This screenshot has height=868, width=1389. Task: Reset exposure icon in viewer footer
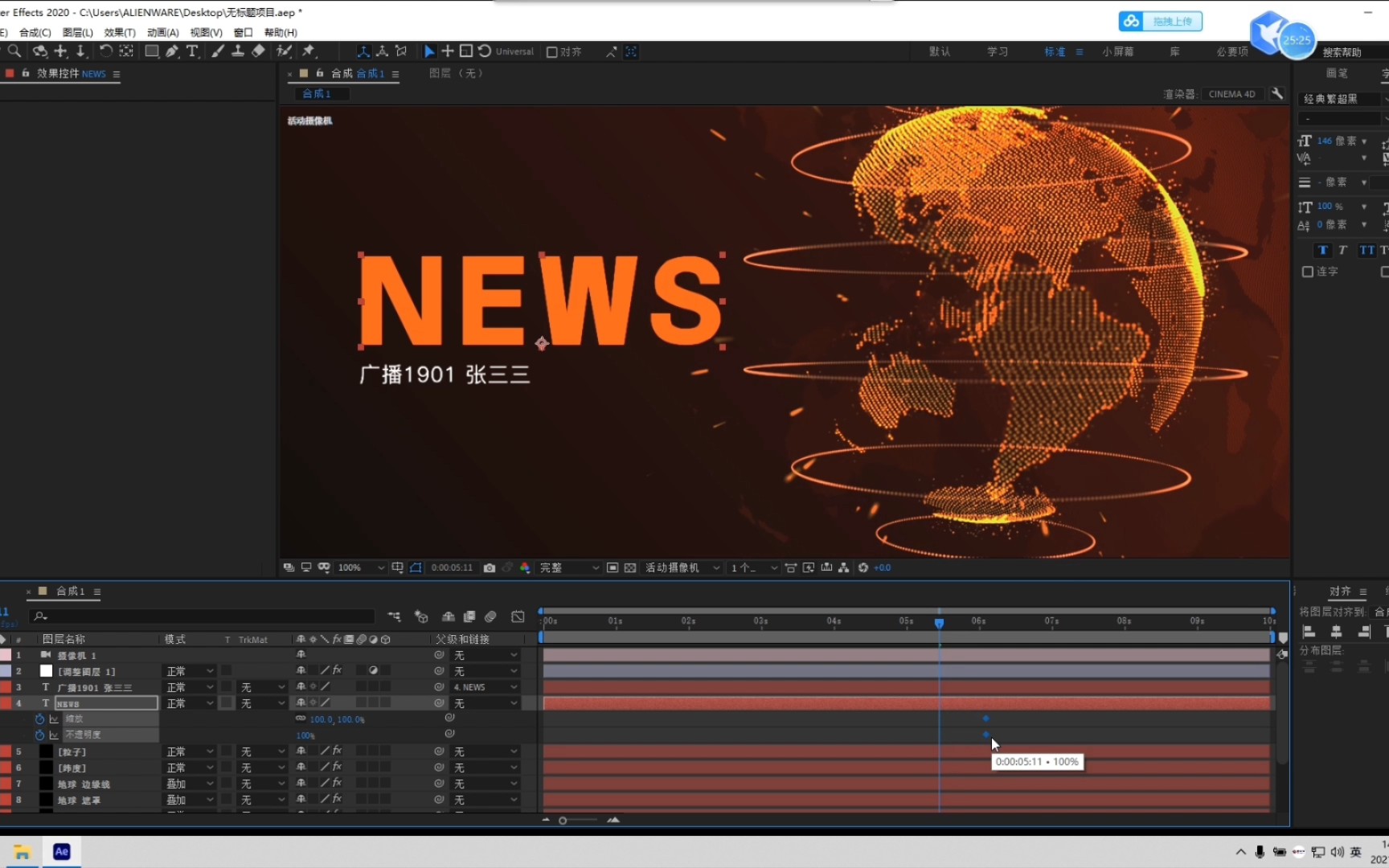click(x=863, y=567)
